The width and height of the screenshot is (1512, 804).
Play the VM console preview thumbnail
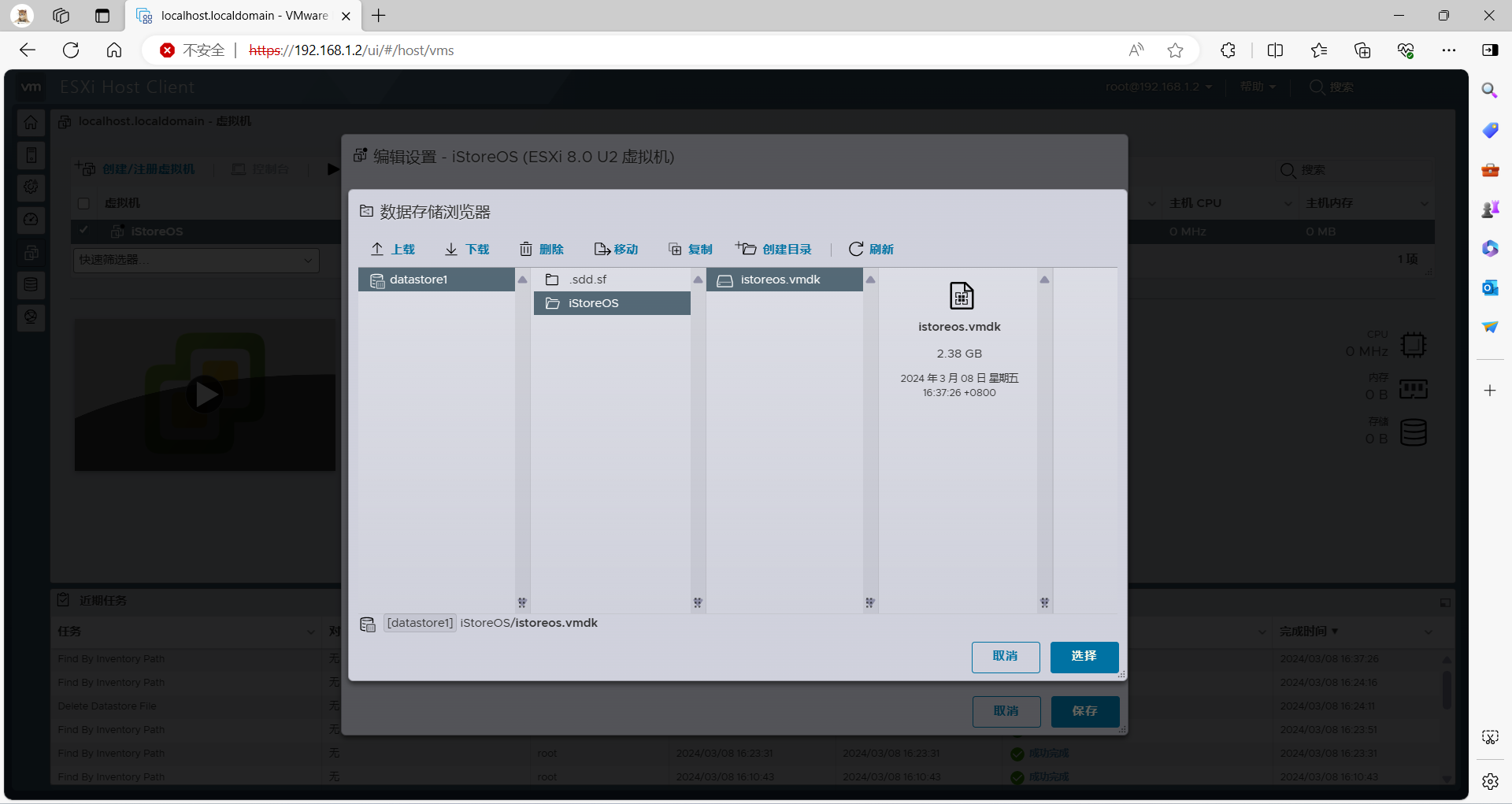click(205, 395)
